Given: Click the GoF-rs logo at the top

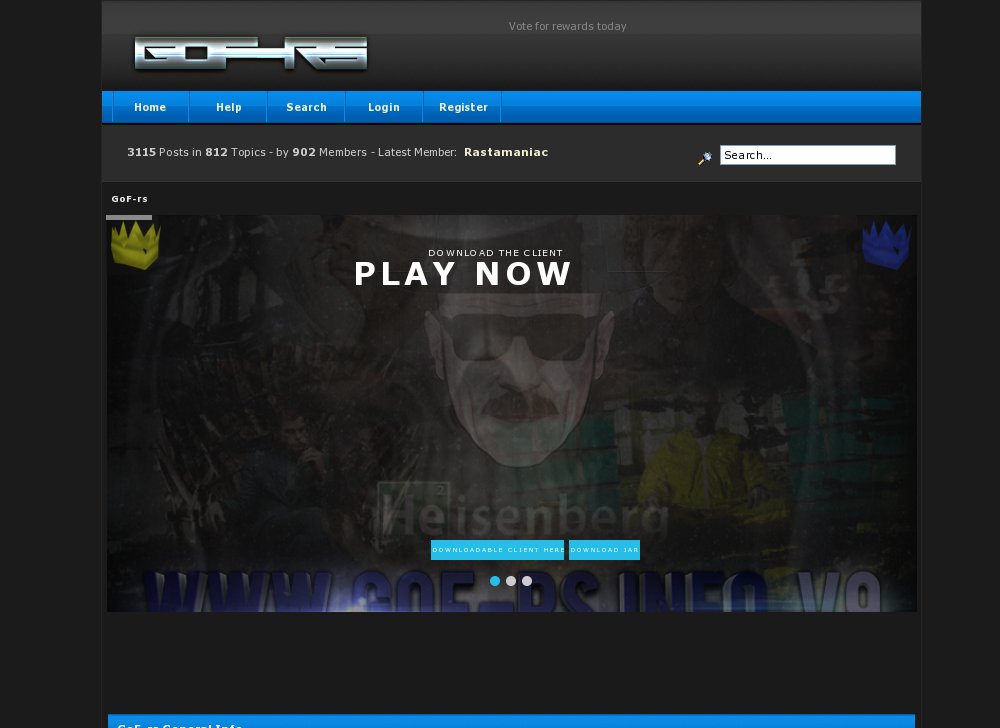Looking at the screenshot, I should coord(250,54).
